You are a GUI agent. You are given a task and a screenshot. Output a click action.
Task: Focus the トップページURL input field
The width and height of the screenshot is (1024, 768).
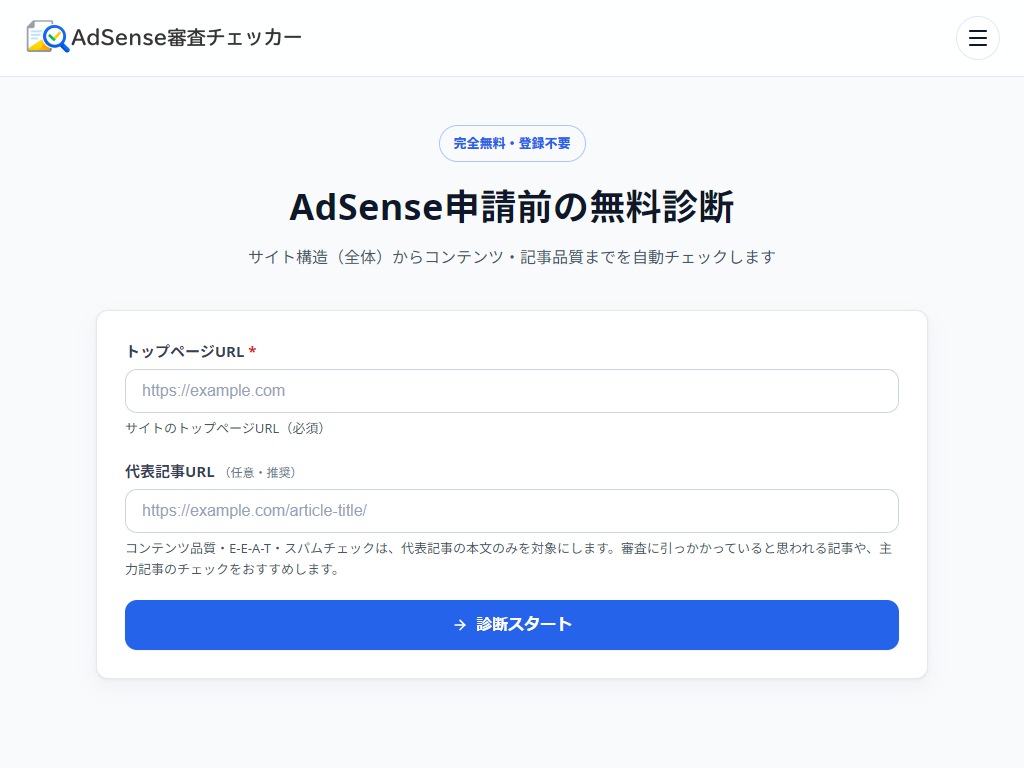(x=511, y=391)
